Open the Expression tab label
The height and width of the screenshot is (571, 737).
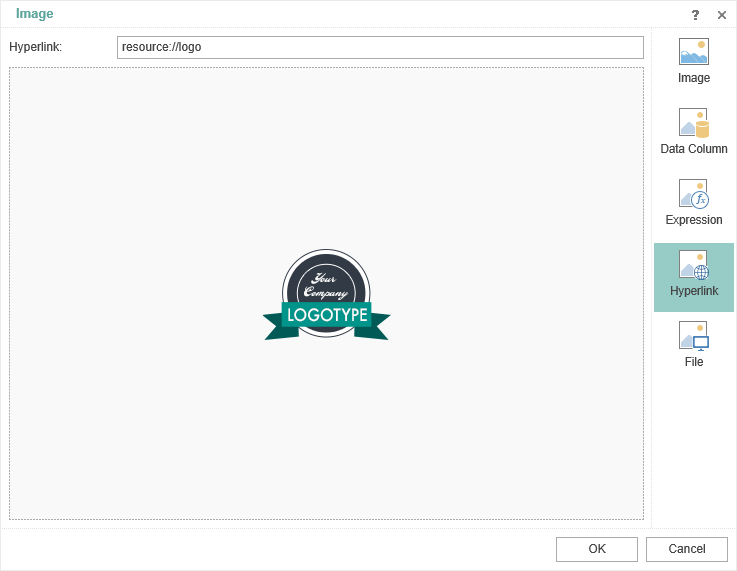pyautogui.click(x=693, y=220)
